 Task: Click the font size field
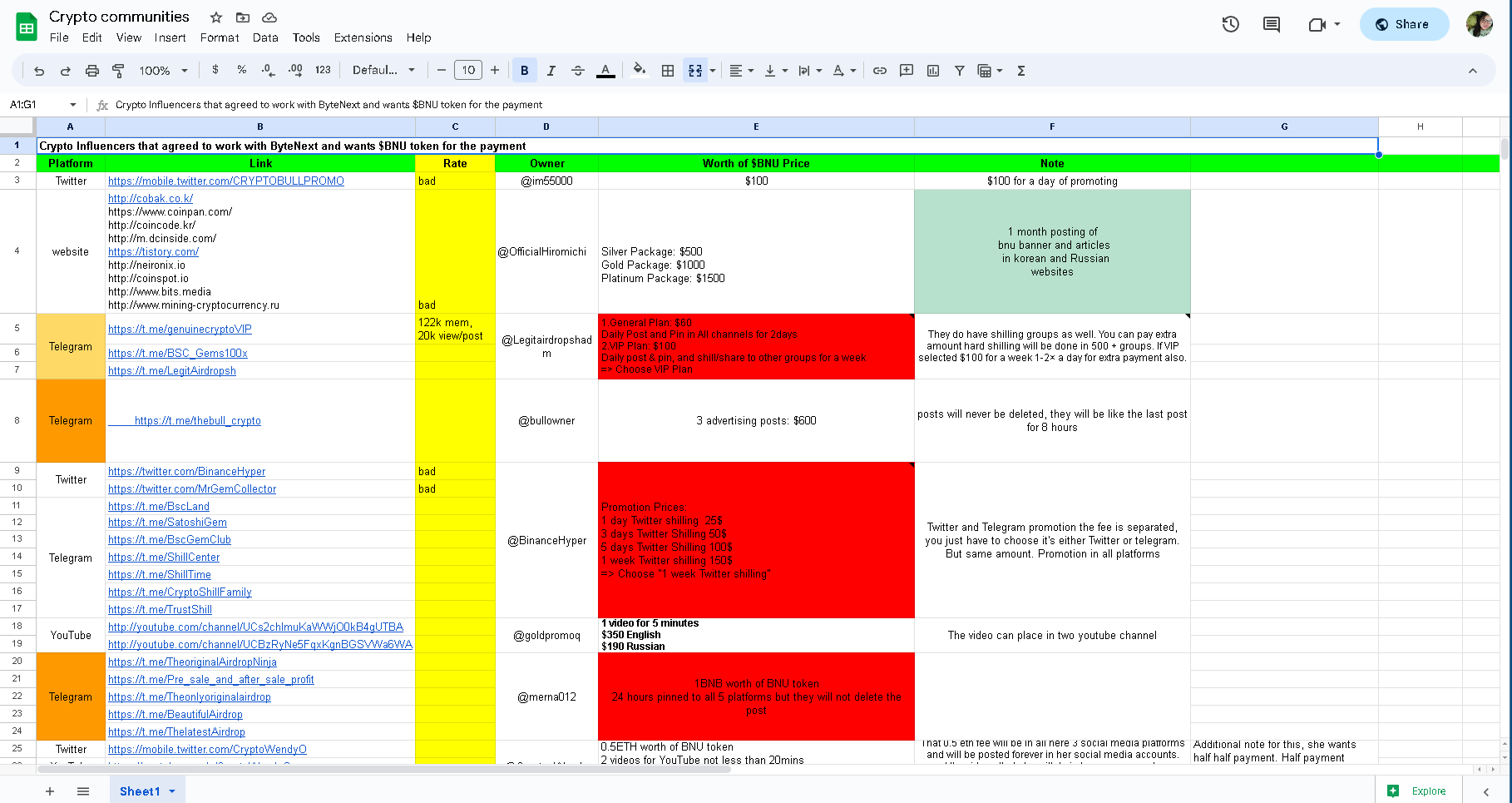coord(468,70)
